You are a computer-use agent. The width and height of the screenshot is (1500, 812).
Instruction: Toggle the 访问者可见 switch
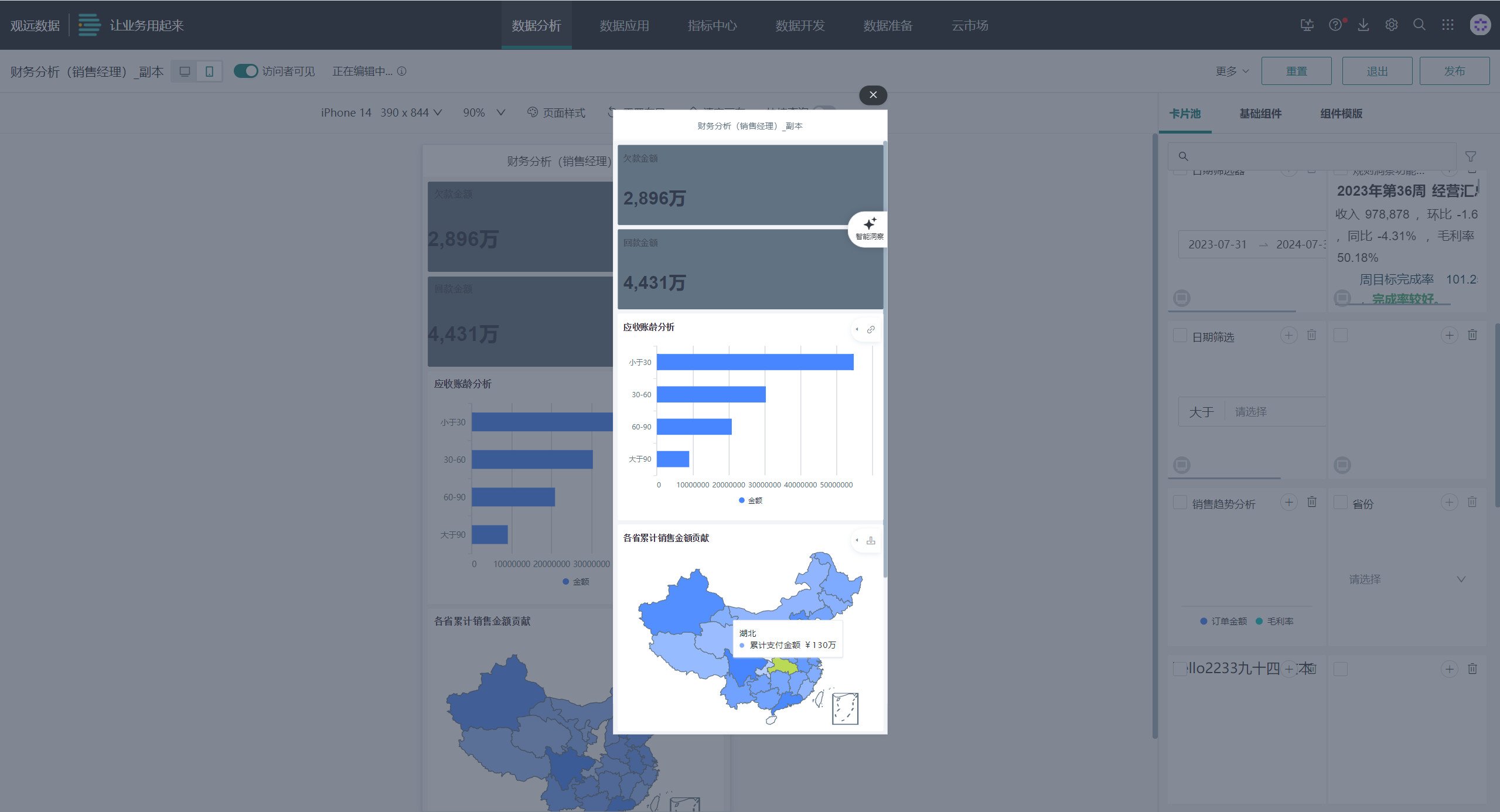pyautogui.click(x=246, y=71)
